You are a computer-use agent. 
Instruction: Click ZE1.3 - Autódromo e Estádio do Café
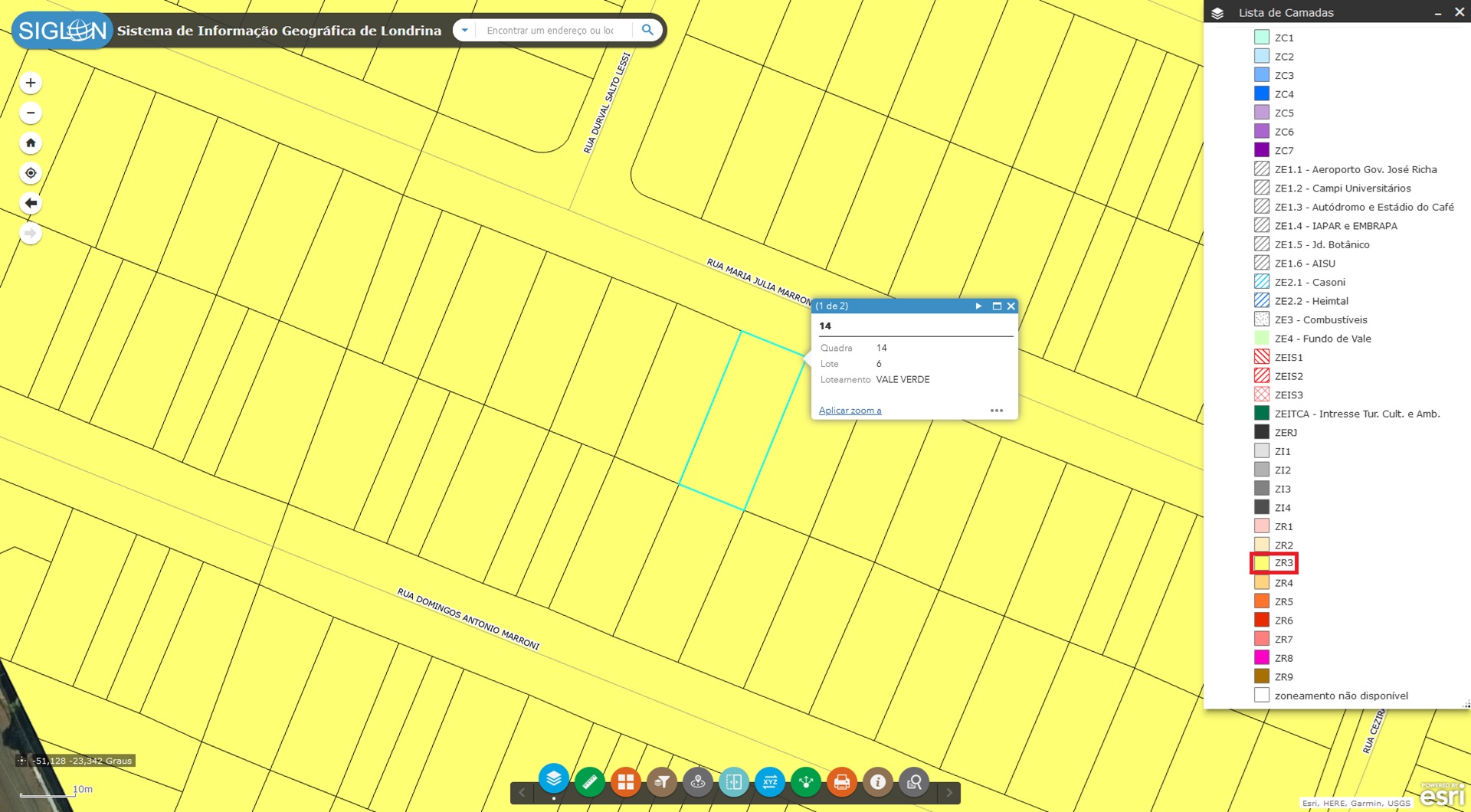pyautogui.click(x=1364, y=207)
